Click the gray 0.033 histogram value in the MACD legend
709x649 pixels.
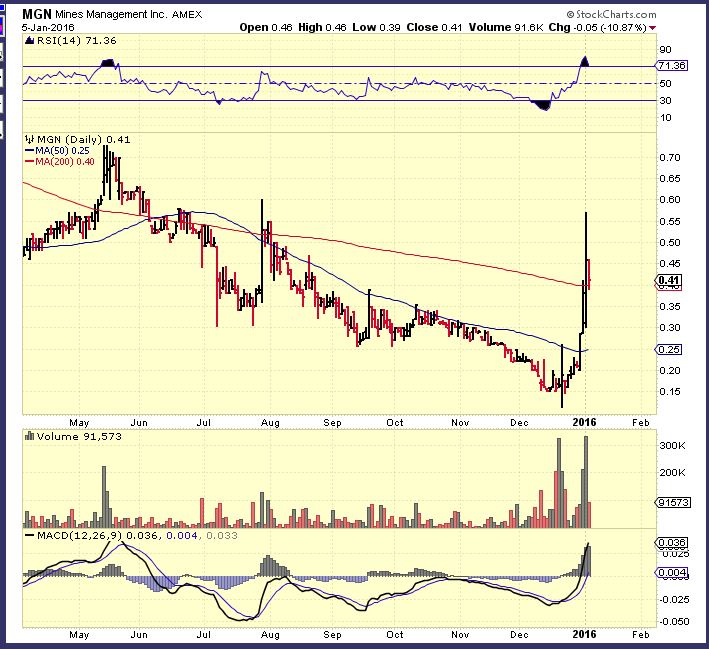pyautogui.click(x=222, y=536)
